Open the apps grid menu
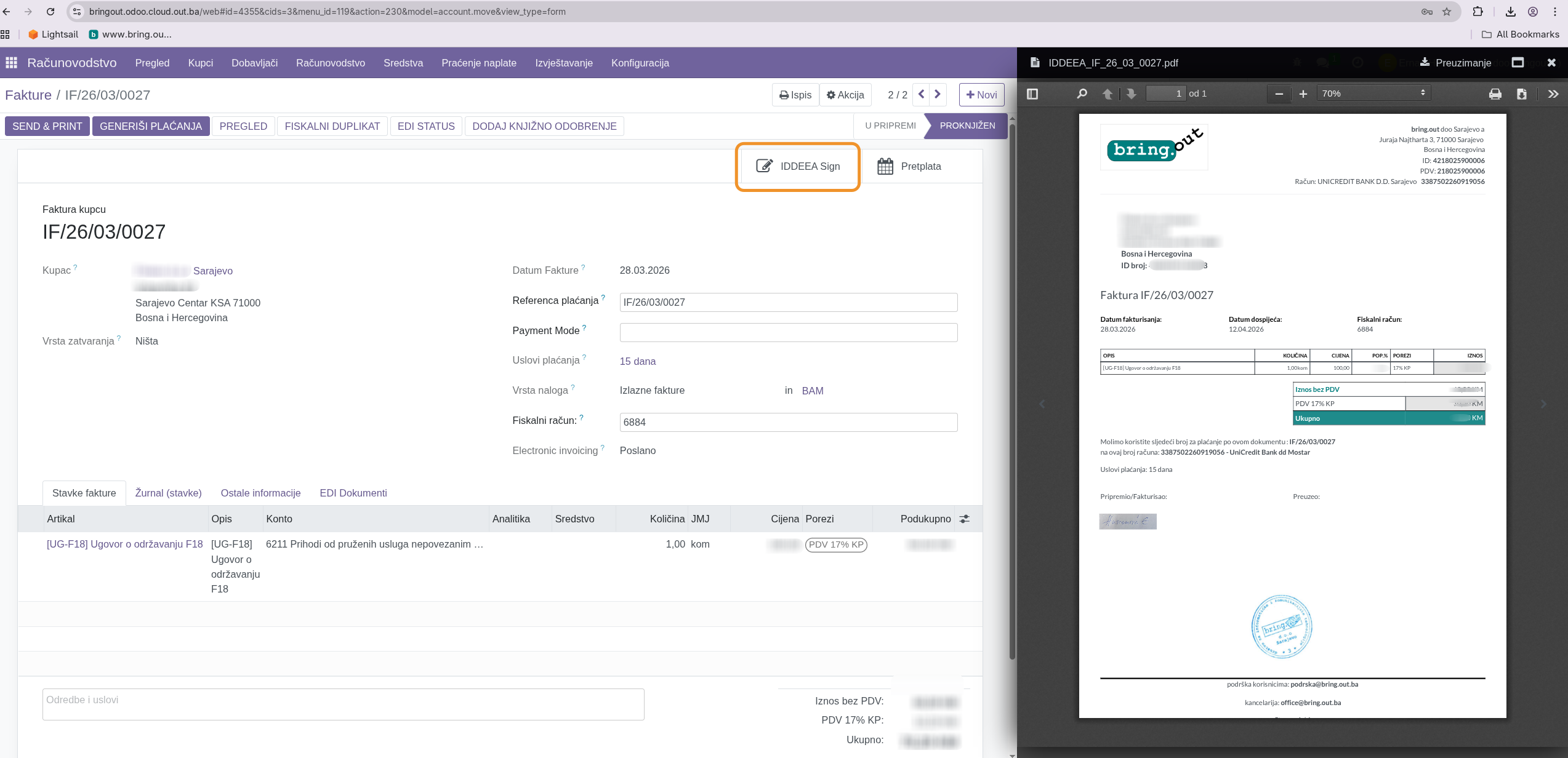 (x=11, y=63)
